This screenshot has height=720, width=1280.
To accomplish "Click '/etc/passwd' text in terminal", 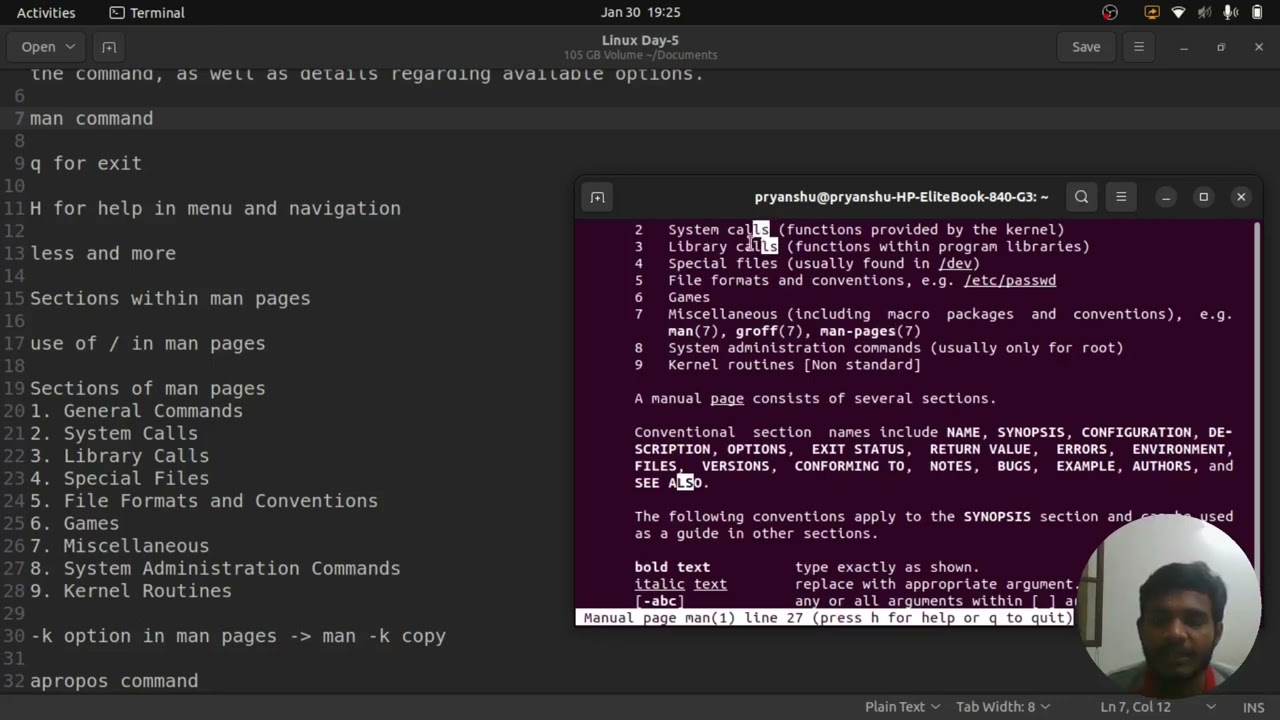I will click(1010, 281).
